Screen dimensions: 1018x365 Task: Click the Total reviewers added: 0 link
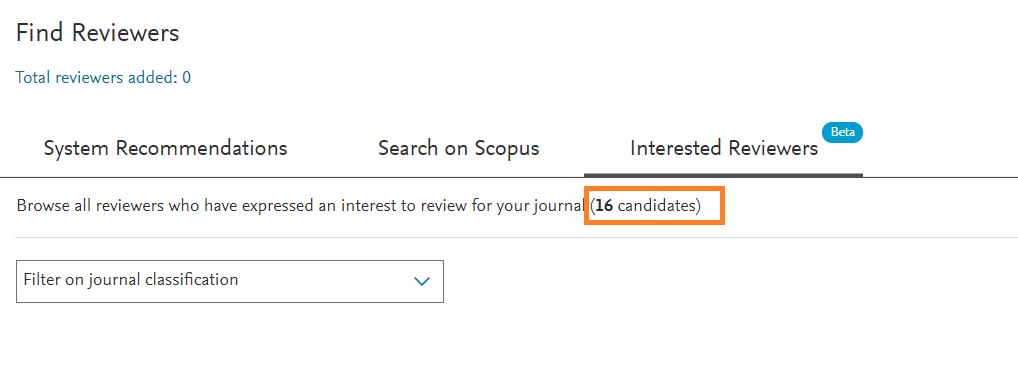click(103, 78)
